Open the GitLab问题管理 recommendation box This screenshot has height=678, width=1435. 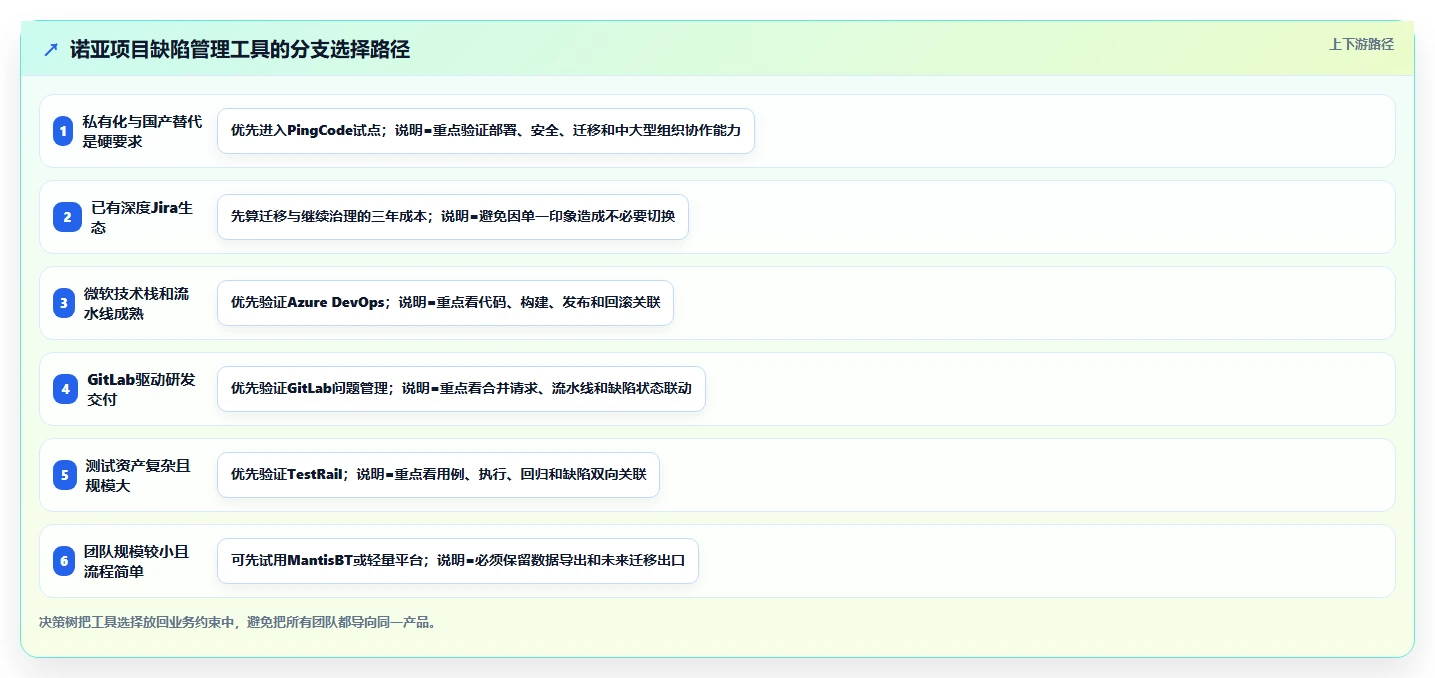[461, 389]
